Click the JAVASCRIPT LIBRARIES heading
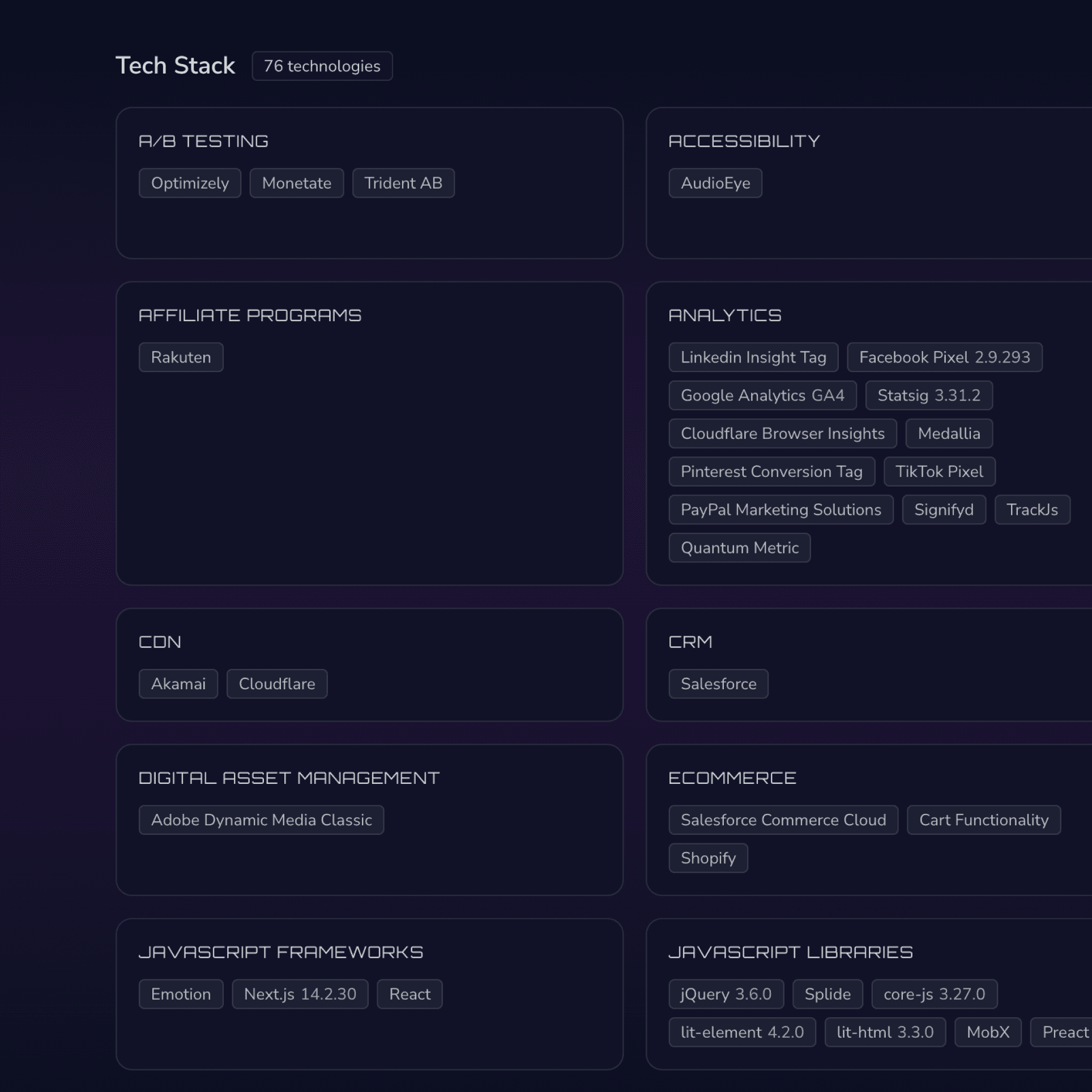 [x=791, y=953]
